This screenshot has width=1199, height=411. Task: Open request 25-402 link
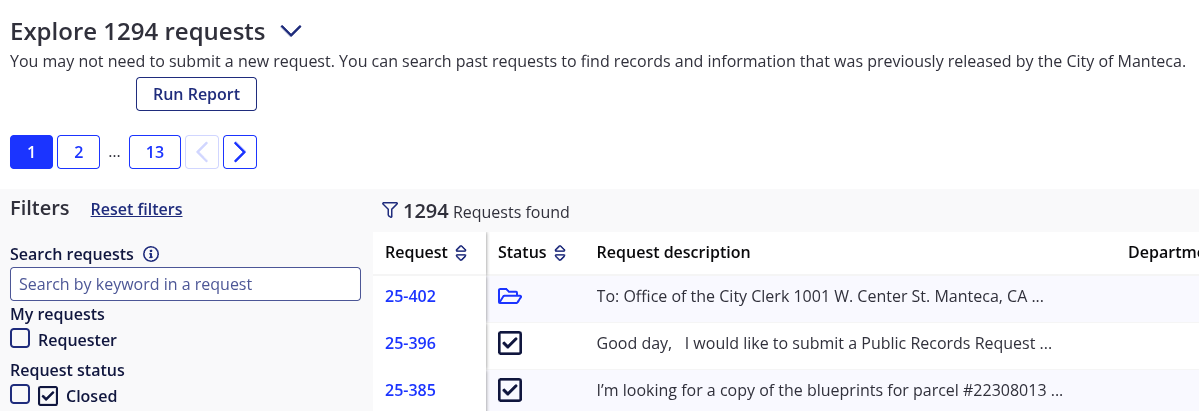(410, 296)
